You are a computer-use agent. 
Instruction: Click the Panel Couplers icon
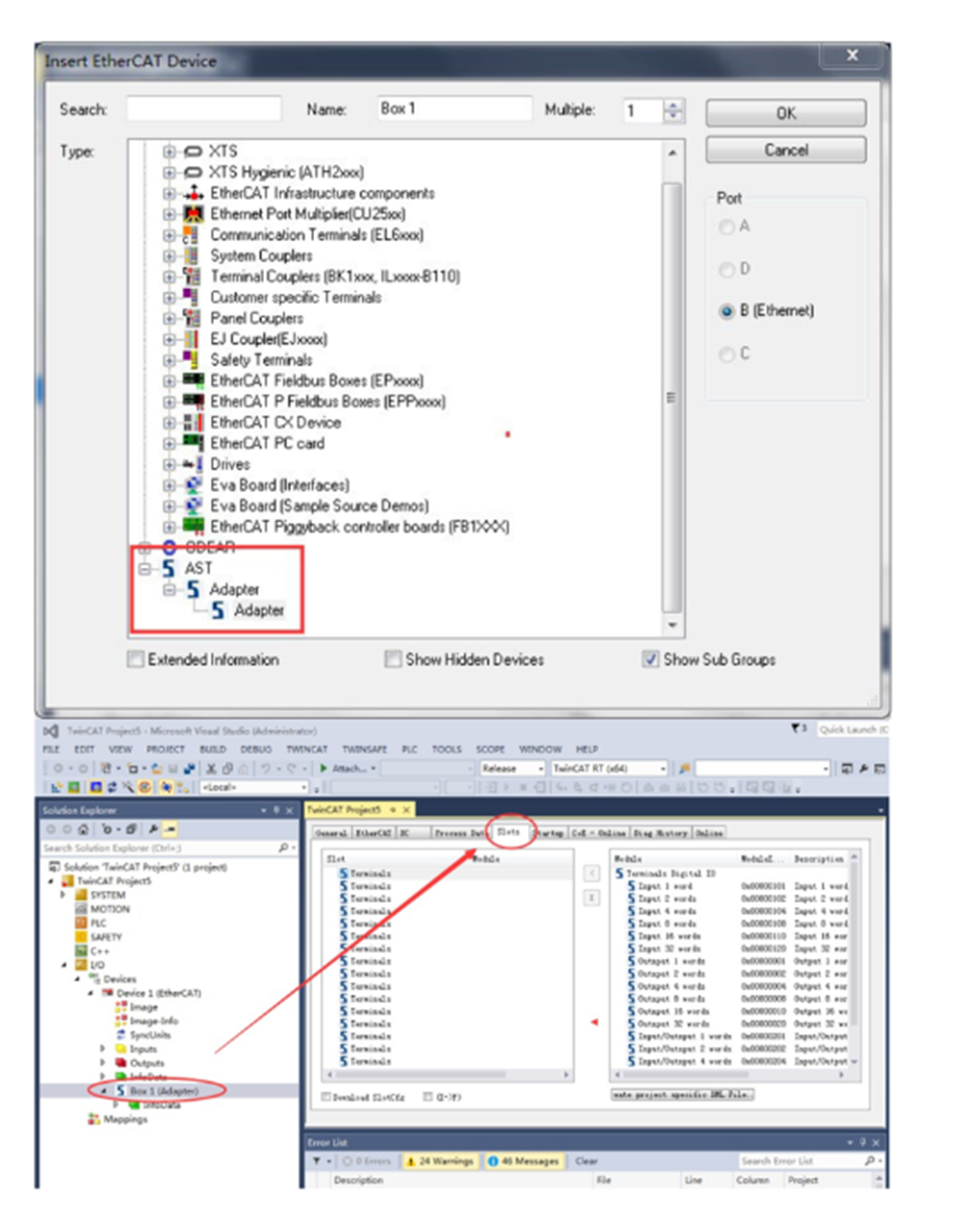[193, 319]
